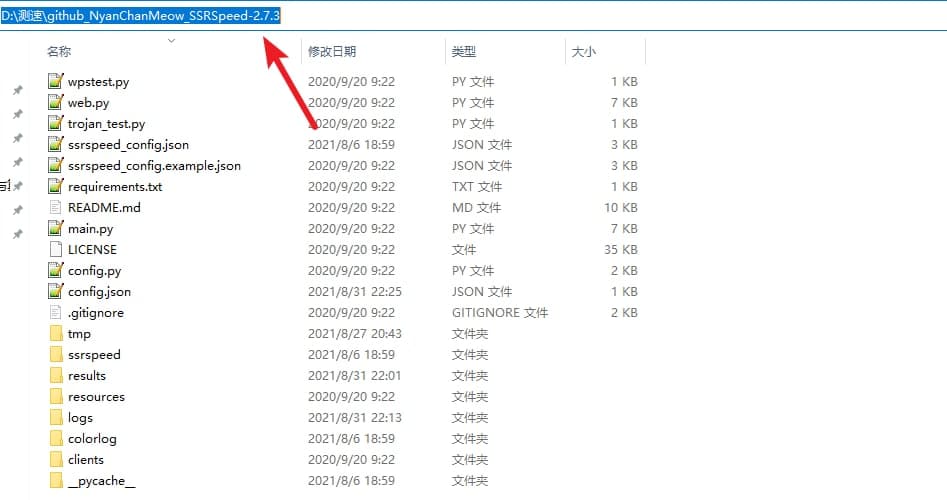
Task: Select the clients folder icon
Action: (56, 460)
